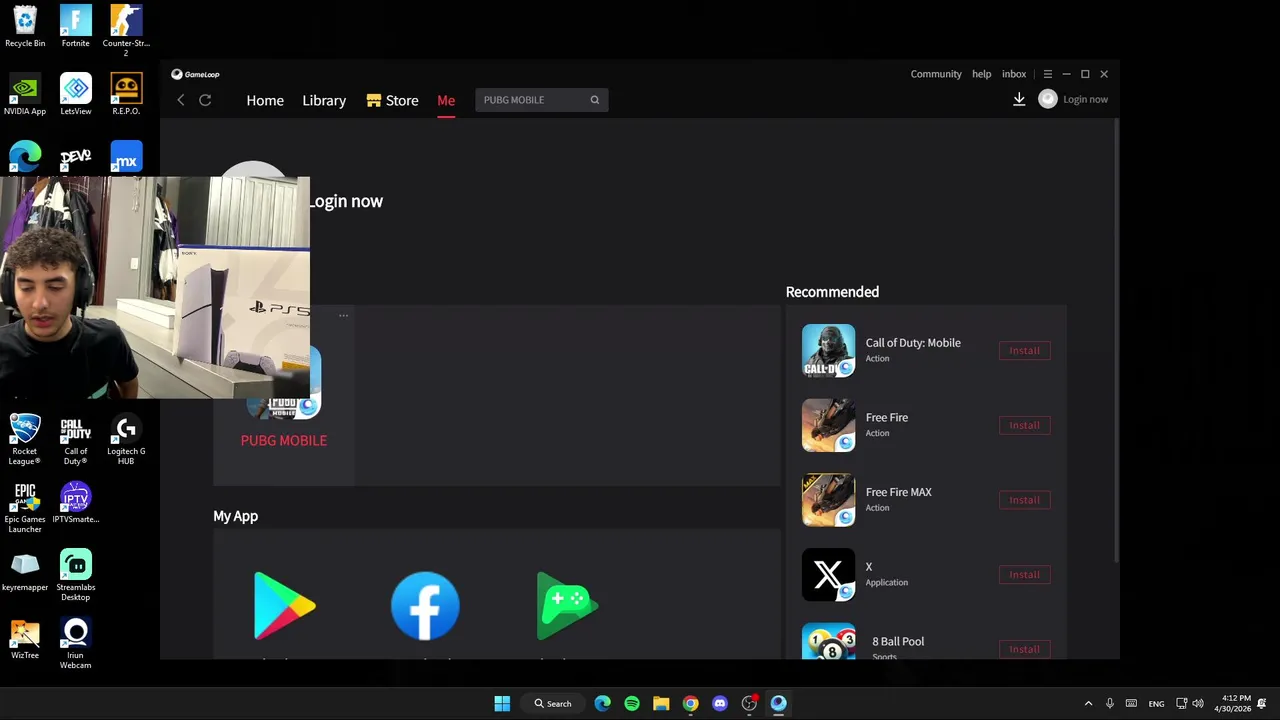Launch PUBG MOBILE from the game card
Screen dimensions: 1280x720
(x=284, y=440)
